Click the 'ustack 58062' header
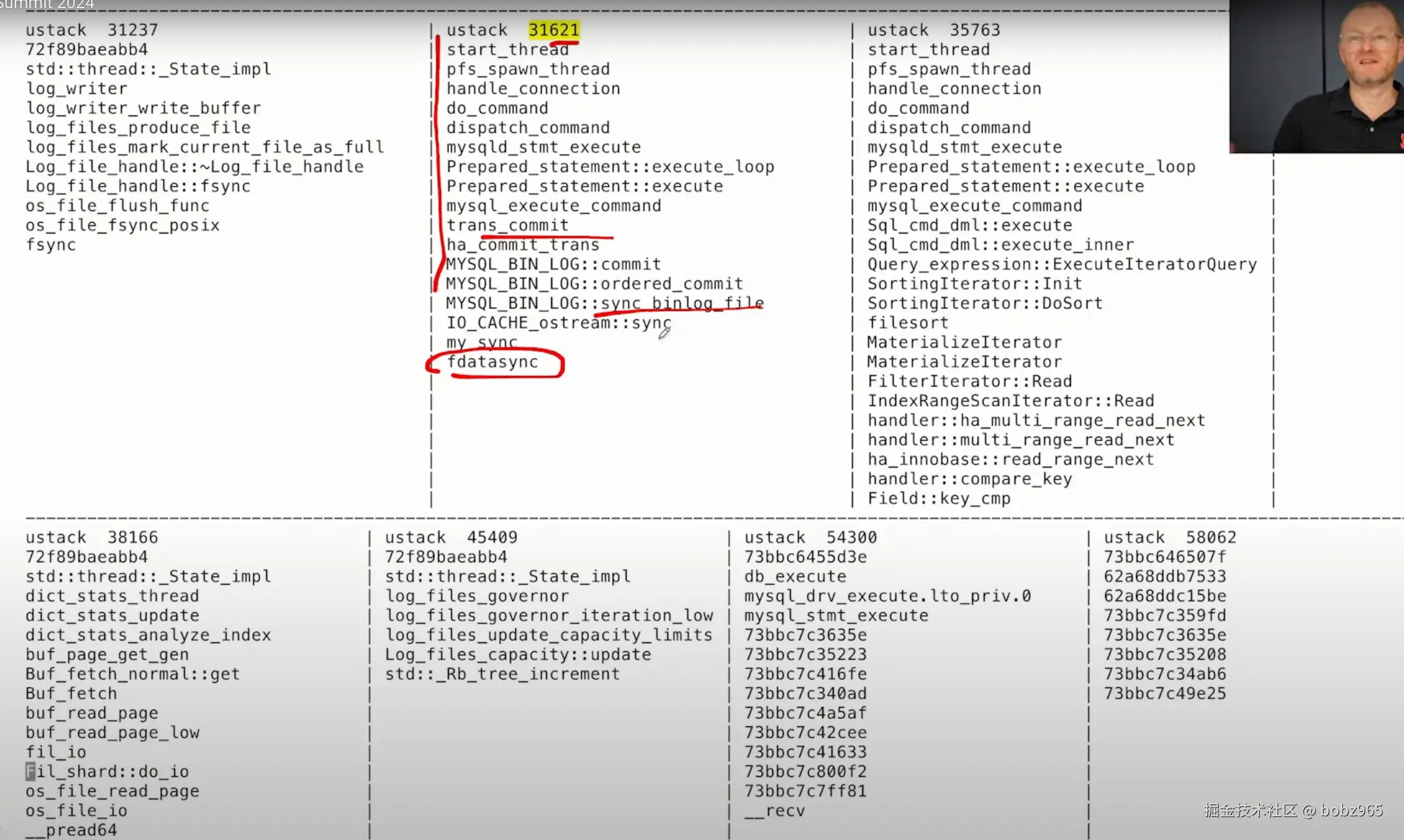This screenshot has height=840, width=1404. pyautogui.click(x=1170, y=537)
